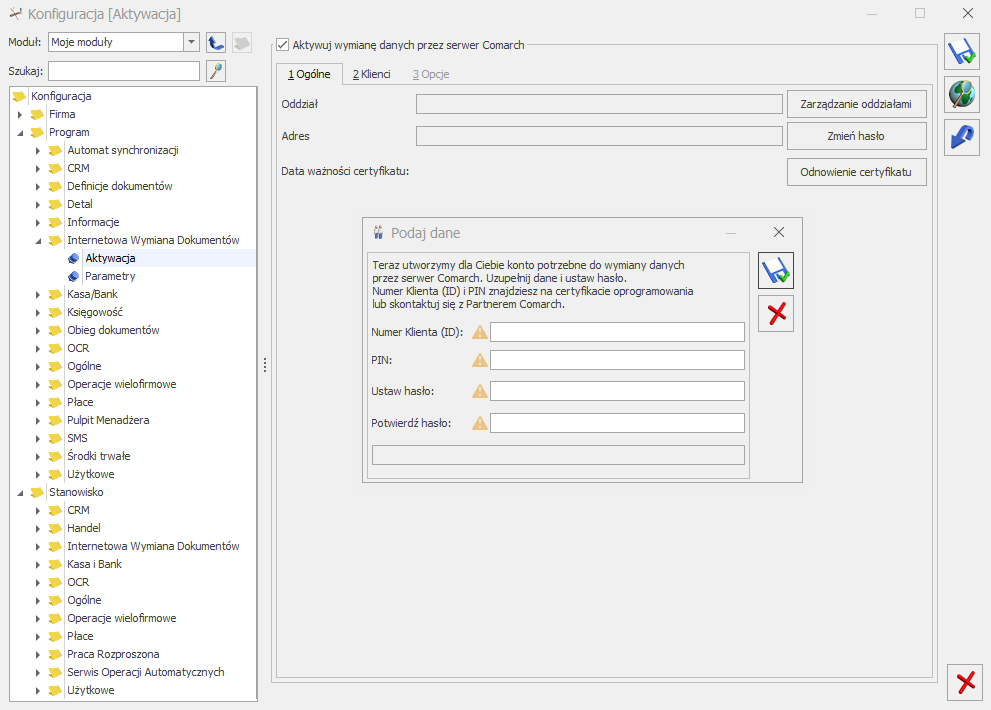Open the Moduł dropdown list
Image resolution: width=991 pixels, height=710 pixels.
click(191, 42)
